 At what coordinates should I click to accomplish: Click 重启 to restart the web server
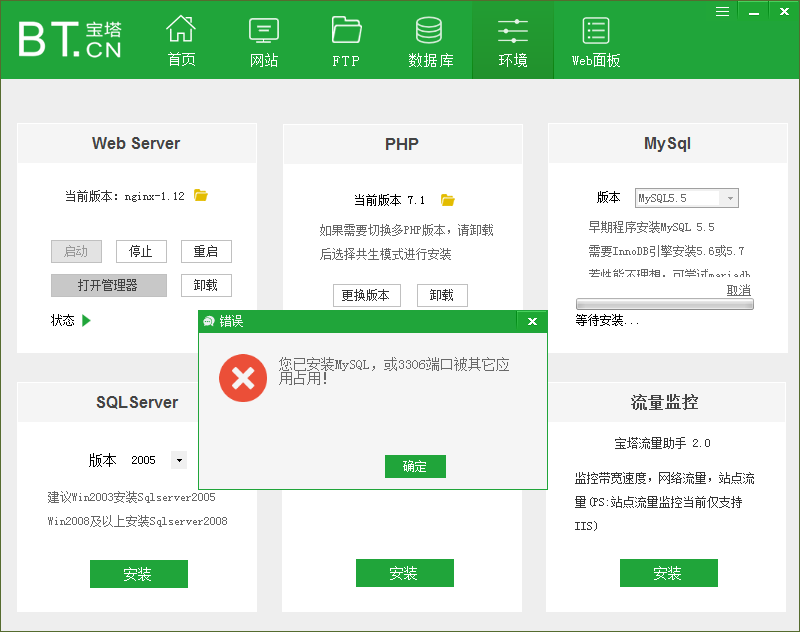[206, 251]
